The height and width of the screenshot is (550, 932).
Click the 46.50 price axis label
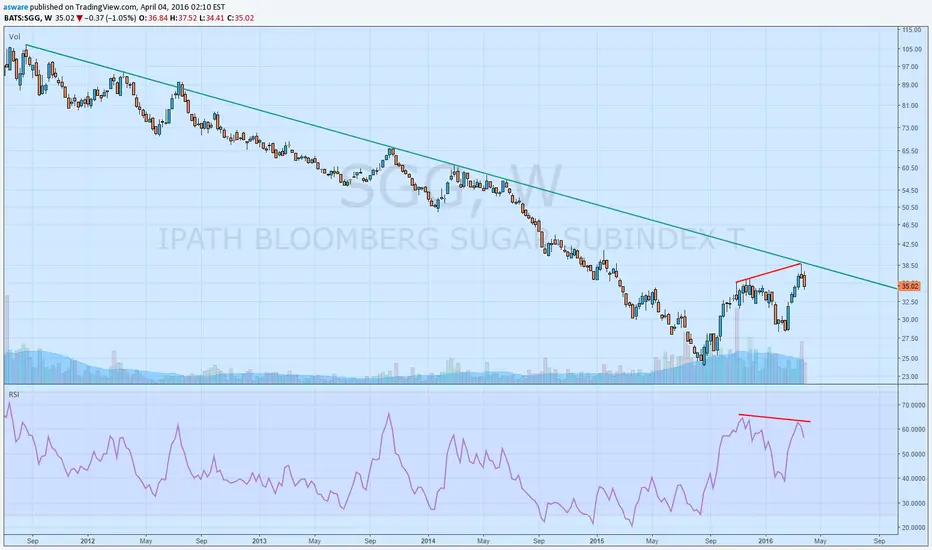coord(910,225)
